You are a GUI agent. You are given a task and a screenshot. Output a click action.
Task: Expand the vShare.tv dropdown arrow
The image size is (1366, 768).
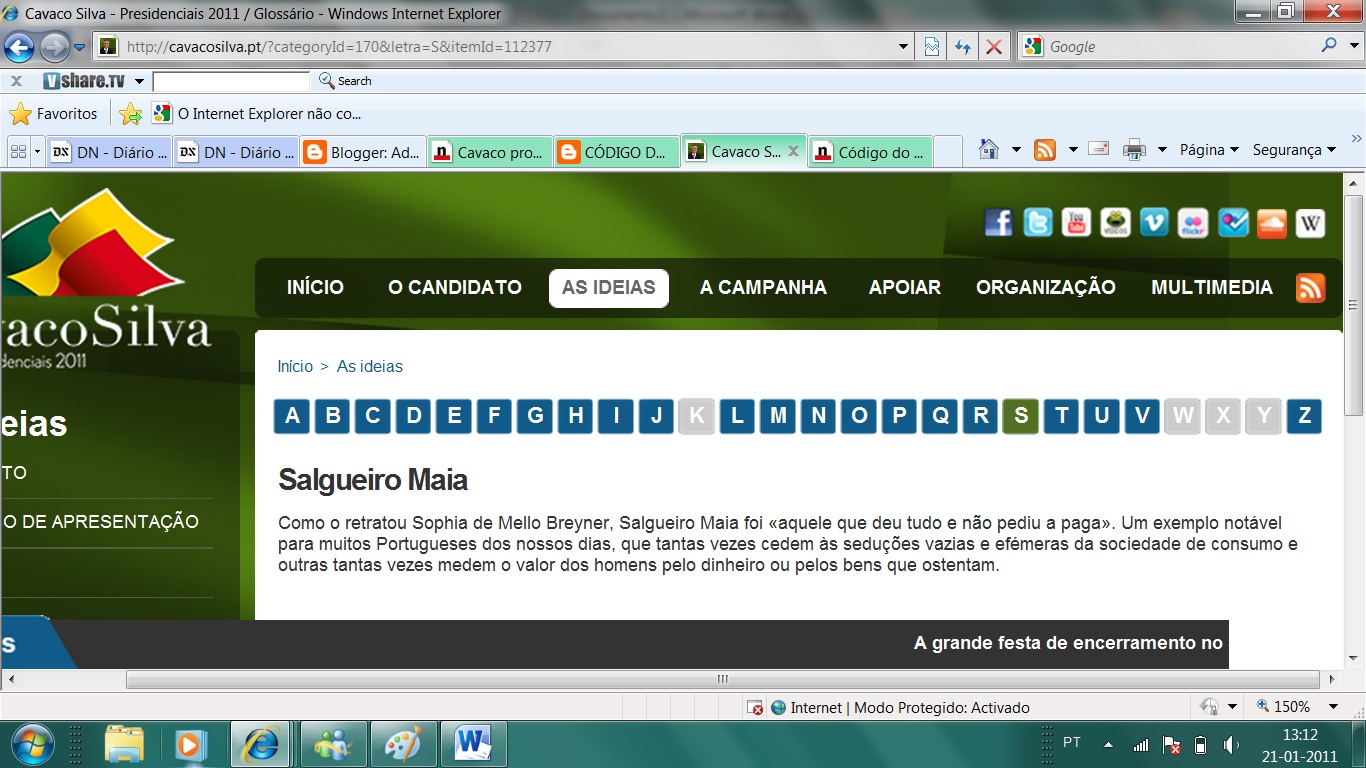tap(139, 81)
